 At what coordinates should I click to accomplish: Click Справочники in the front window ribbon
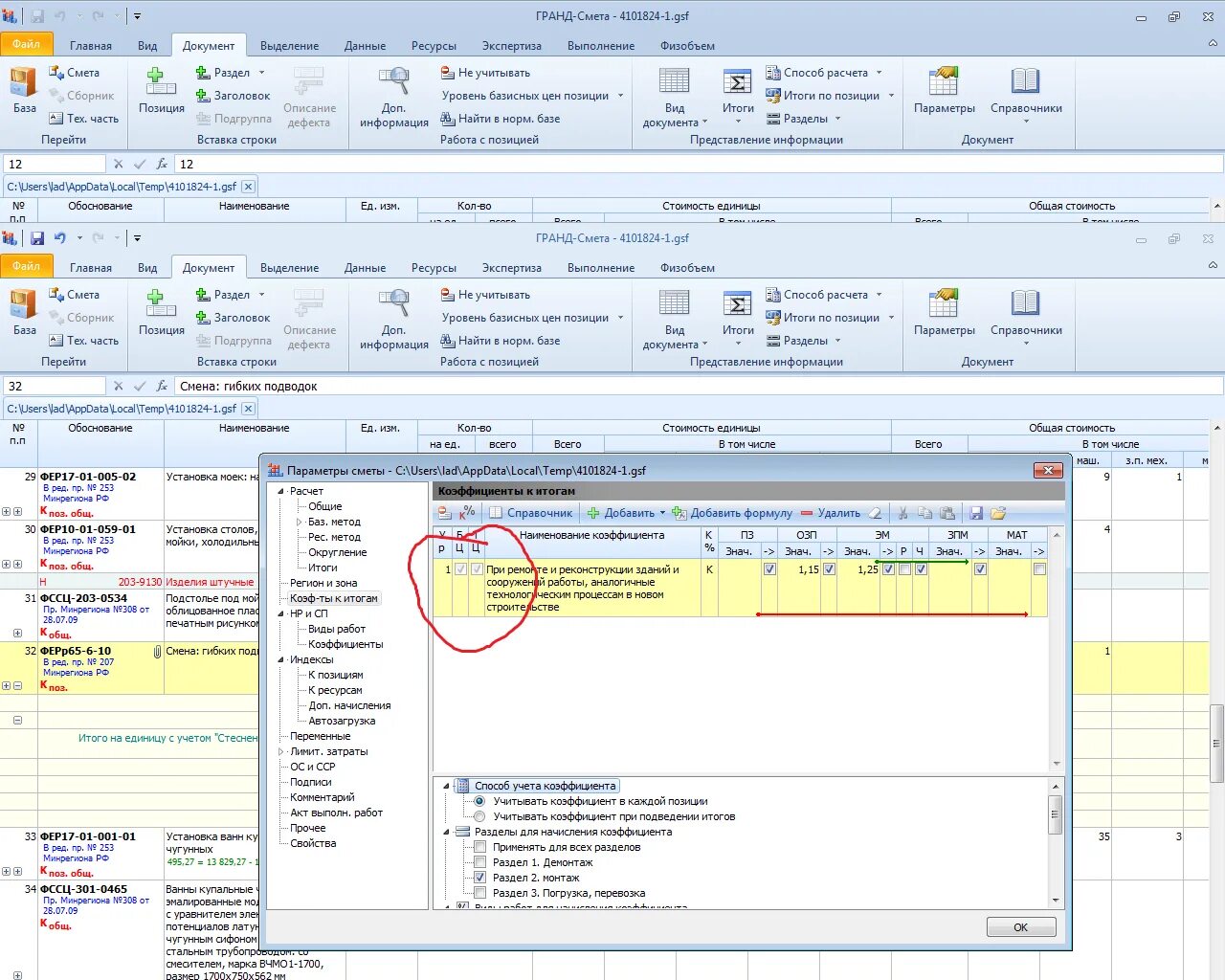[x=1026, y=316]
